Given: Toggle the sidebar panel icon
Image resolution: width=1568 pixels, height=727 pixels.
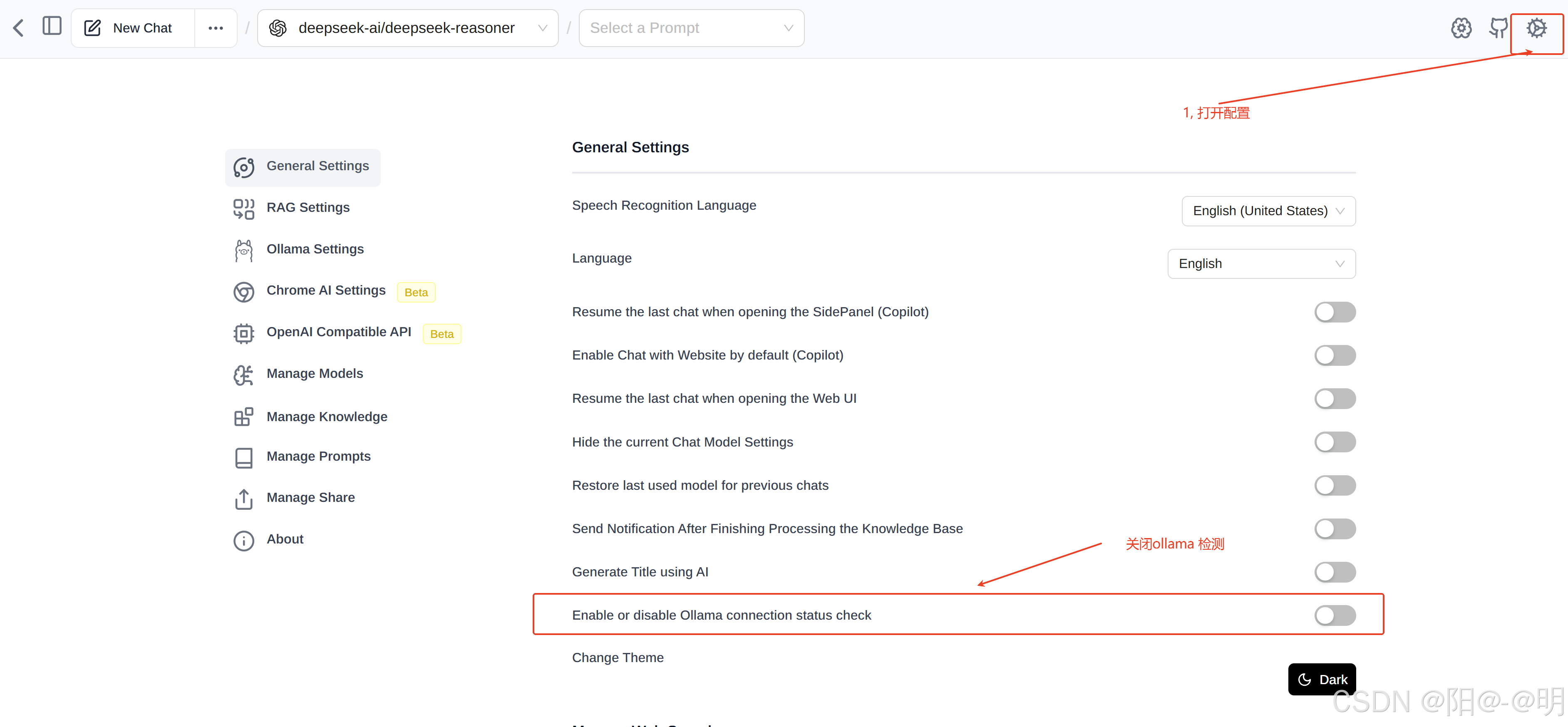Looking at the screenshot, I should coord(52,27).
